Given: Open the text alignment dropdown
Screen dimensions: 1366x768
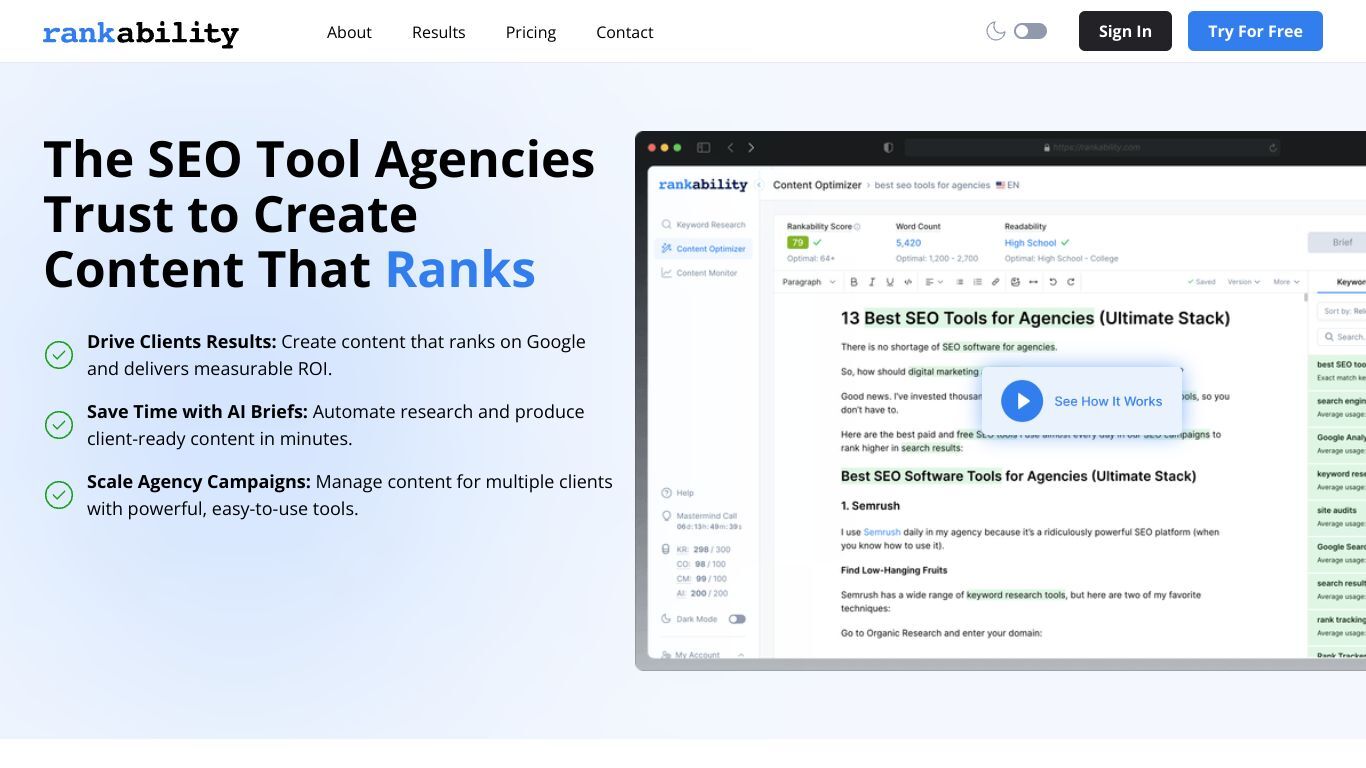Looking at the screenshot, I should [x=934, y=282].
